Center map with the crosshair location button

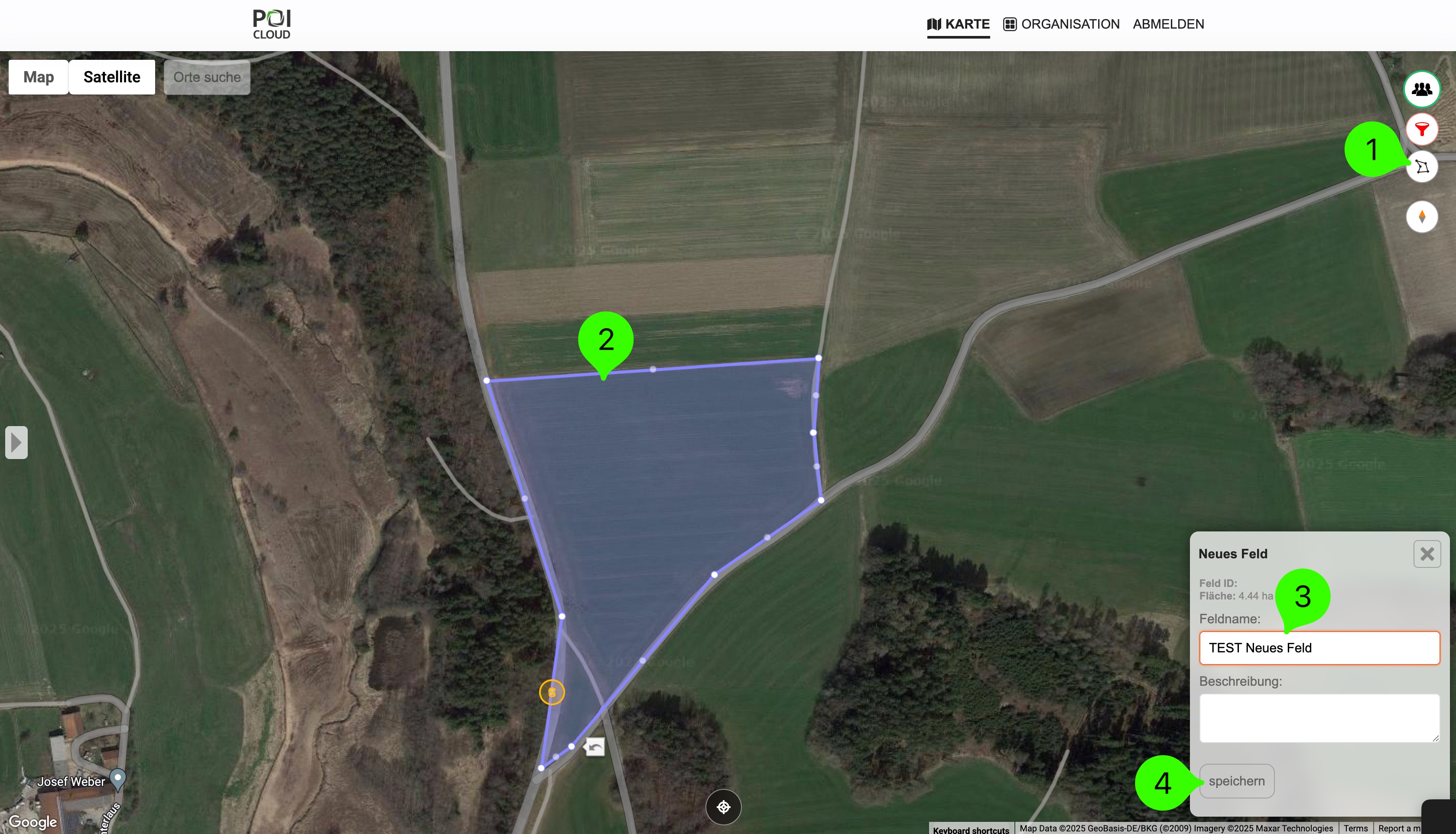[724, 807]
